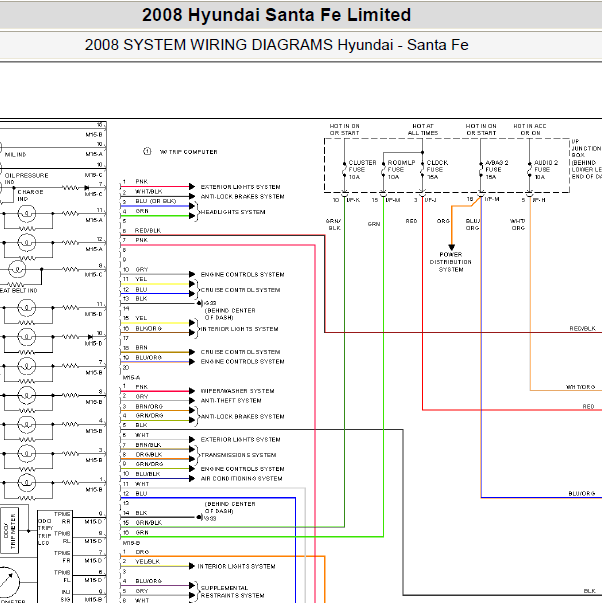Click the 'AUDIO 2 FUSE 10A' label
The width and height of the screenshot is (602, 603).
click(546, 170)
